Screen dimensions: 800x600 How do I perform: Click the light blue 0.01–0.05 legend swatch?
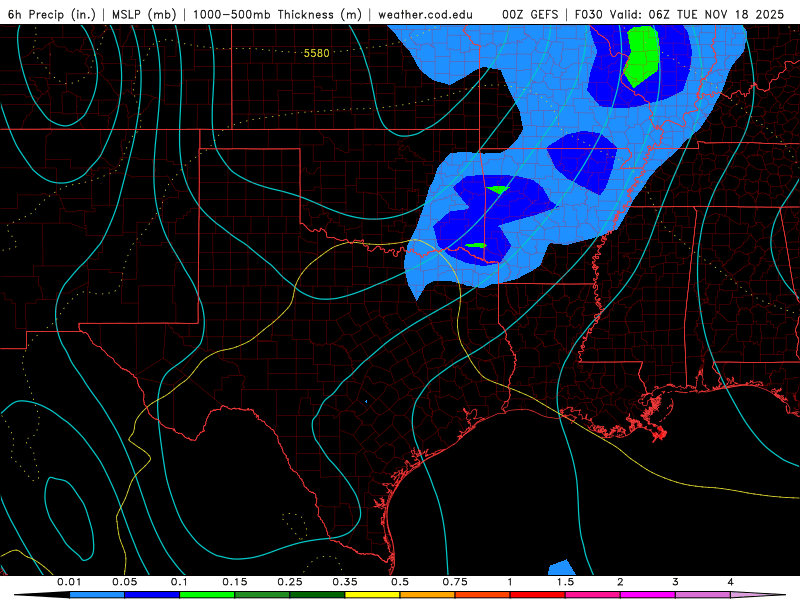[97, 595]
